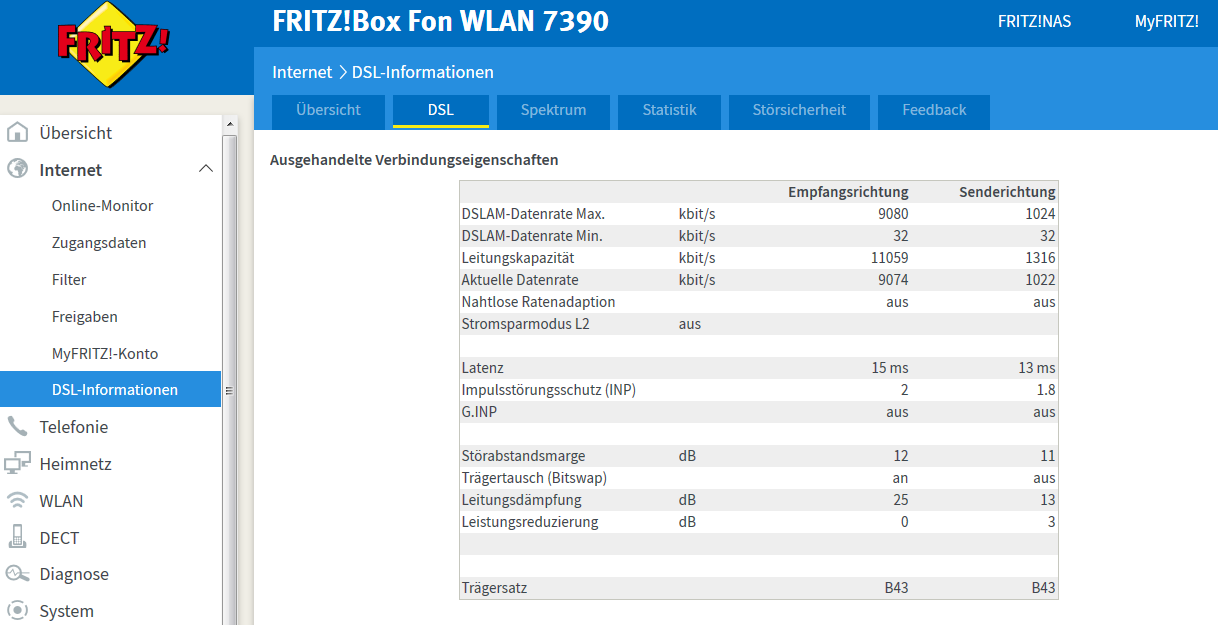This screenshot has width=1218, height=625.
Task: Click the Impulsstörungsschutz (INP) label
Action: 548,390
